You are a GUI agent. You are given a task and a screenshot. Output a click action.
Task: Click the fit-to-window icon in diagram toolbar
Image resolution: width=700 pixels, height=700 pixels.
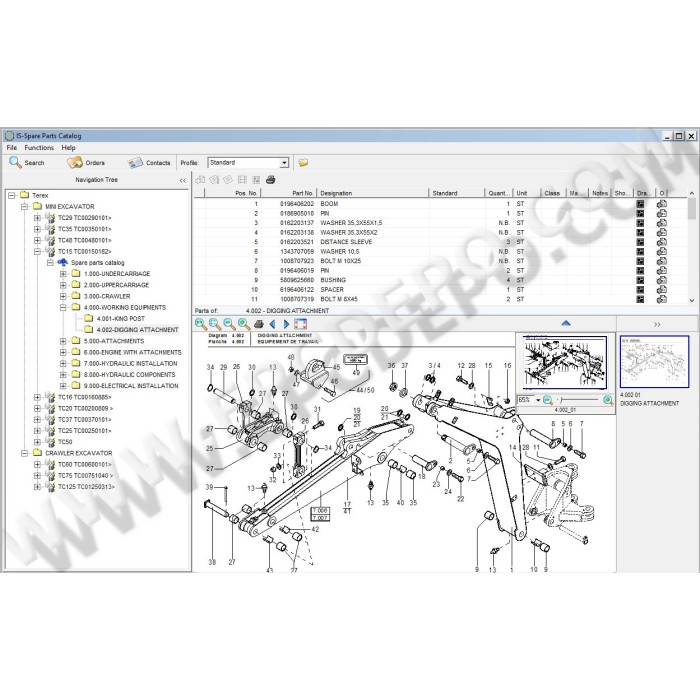coord(300,324)
